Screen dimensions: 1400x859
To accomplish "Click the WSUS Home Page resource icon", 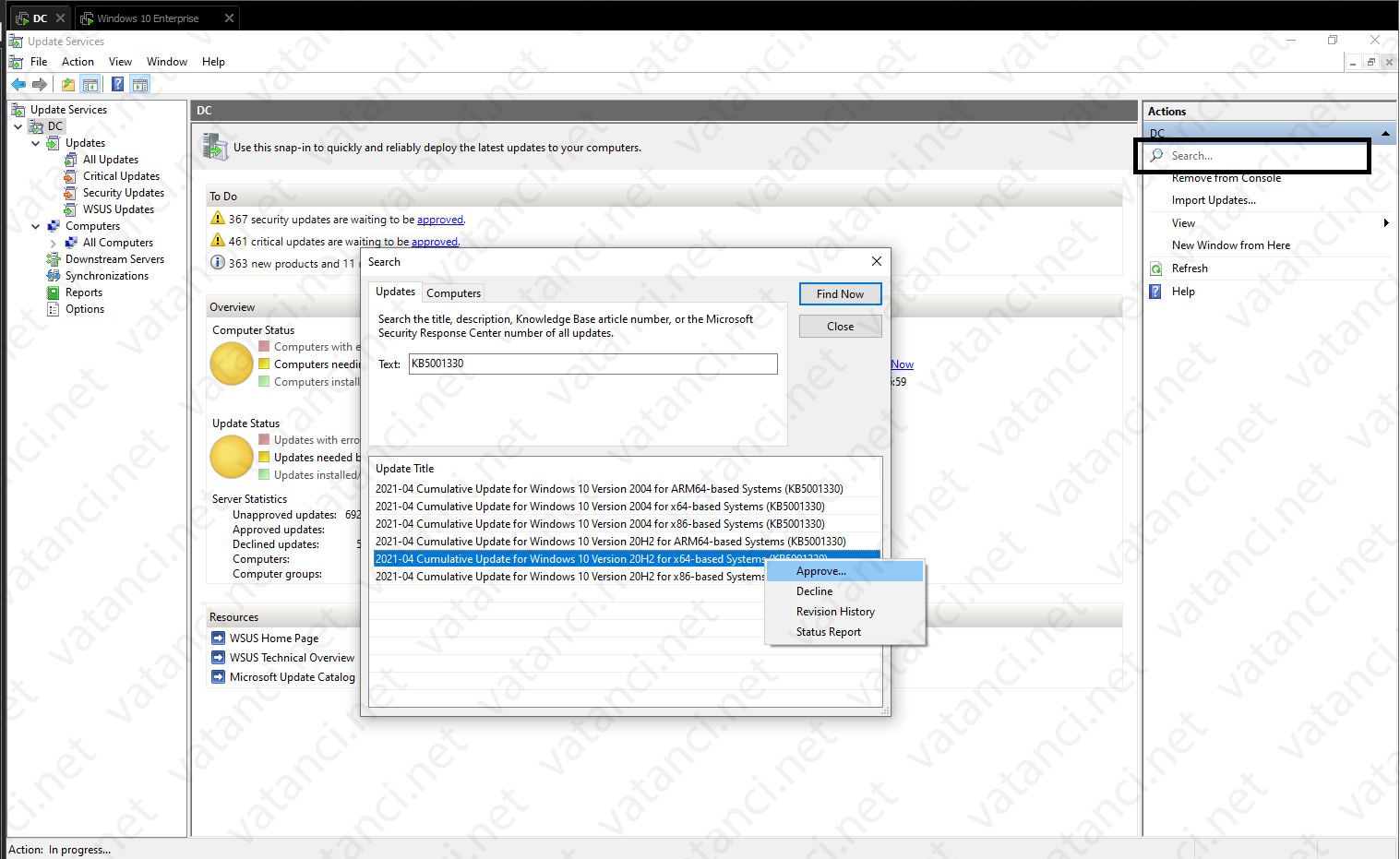I will (x=218, y=638).
